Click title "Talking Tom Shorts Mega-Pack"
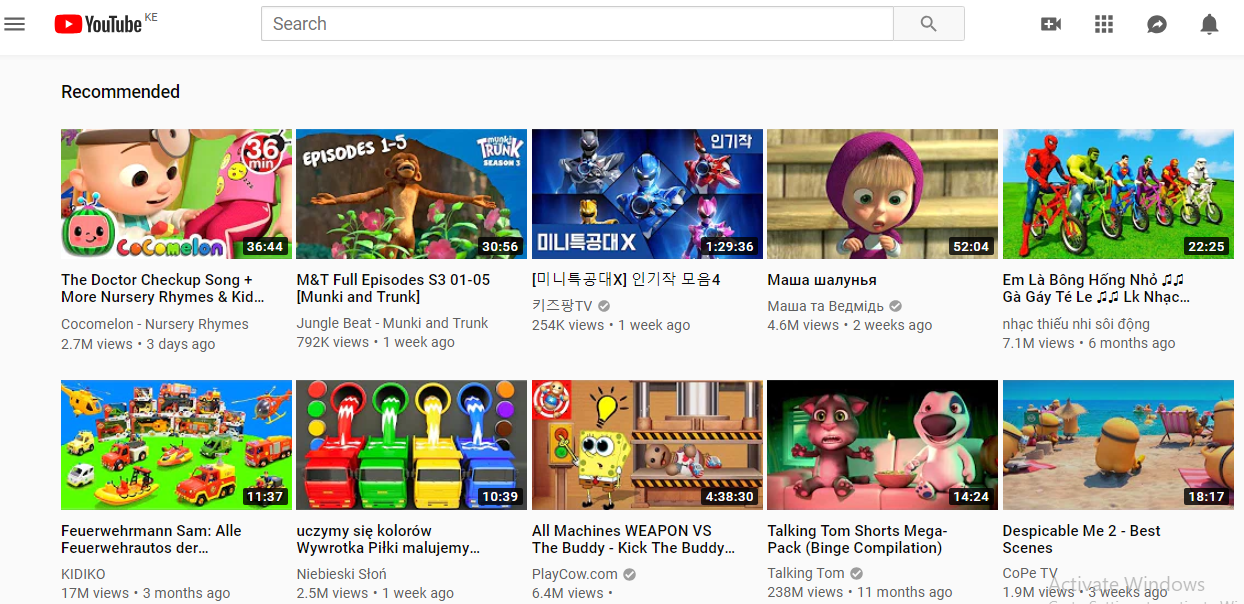Screen dimensions: 1244x604 point(857,539)
